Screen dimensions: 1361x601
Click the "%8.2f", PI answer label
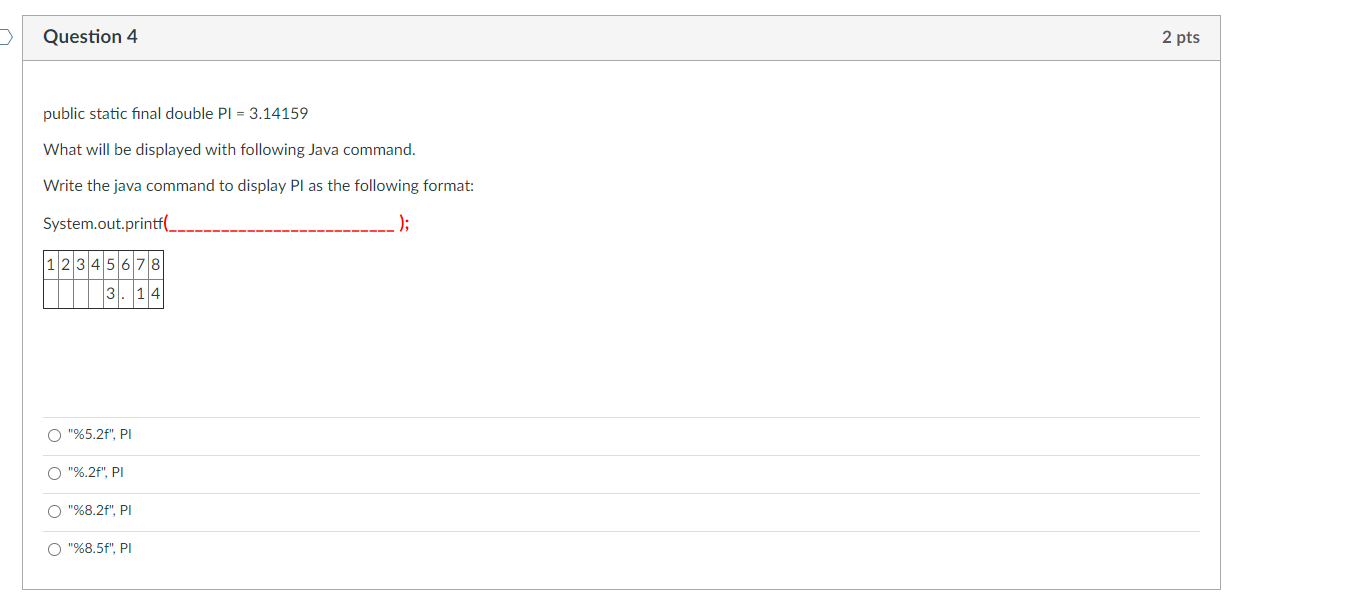point(99,511)
